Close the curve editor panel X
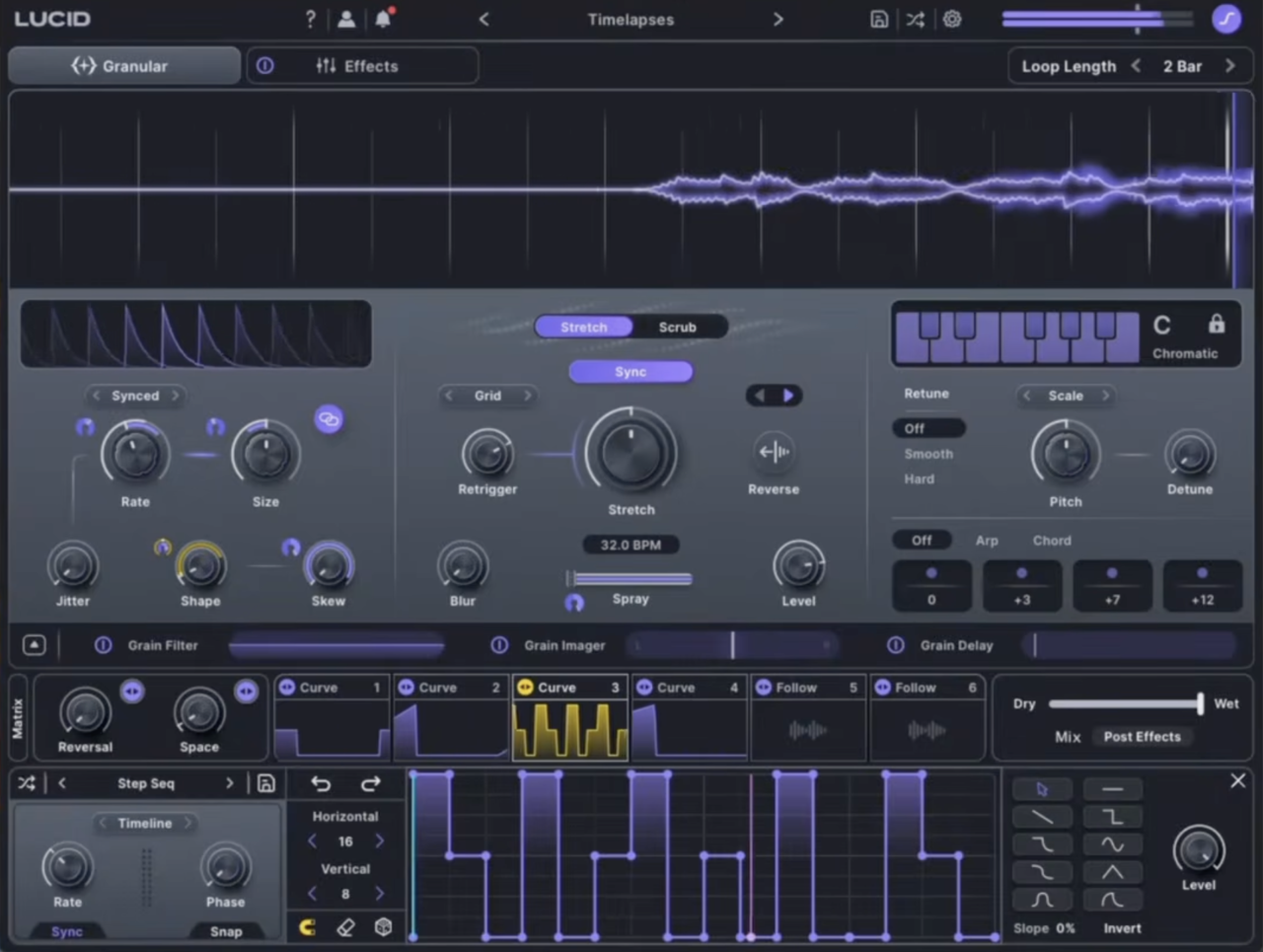The width and height of the screenshot is (1263, 952). coord(1237,781)
